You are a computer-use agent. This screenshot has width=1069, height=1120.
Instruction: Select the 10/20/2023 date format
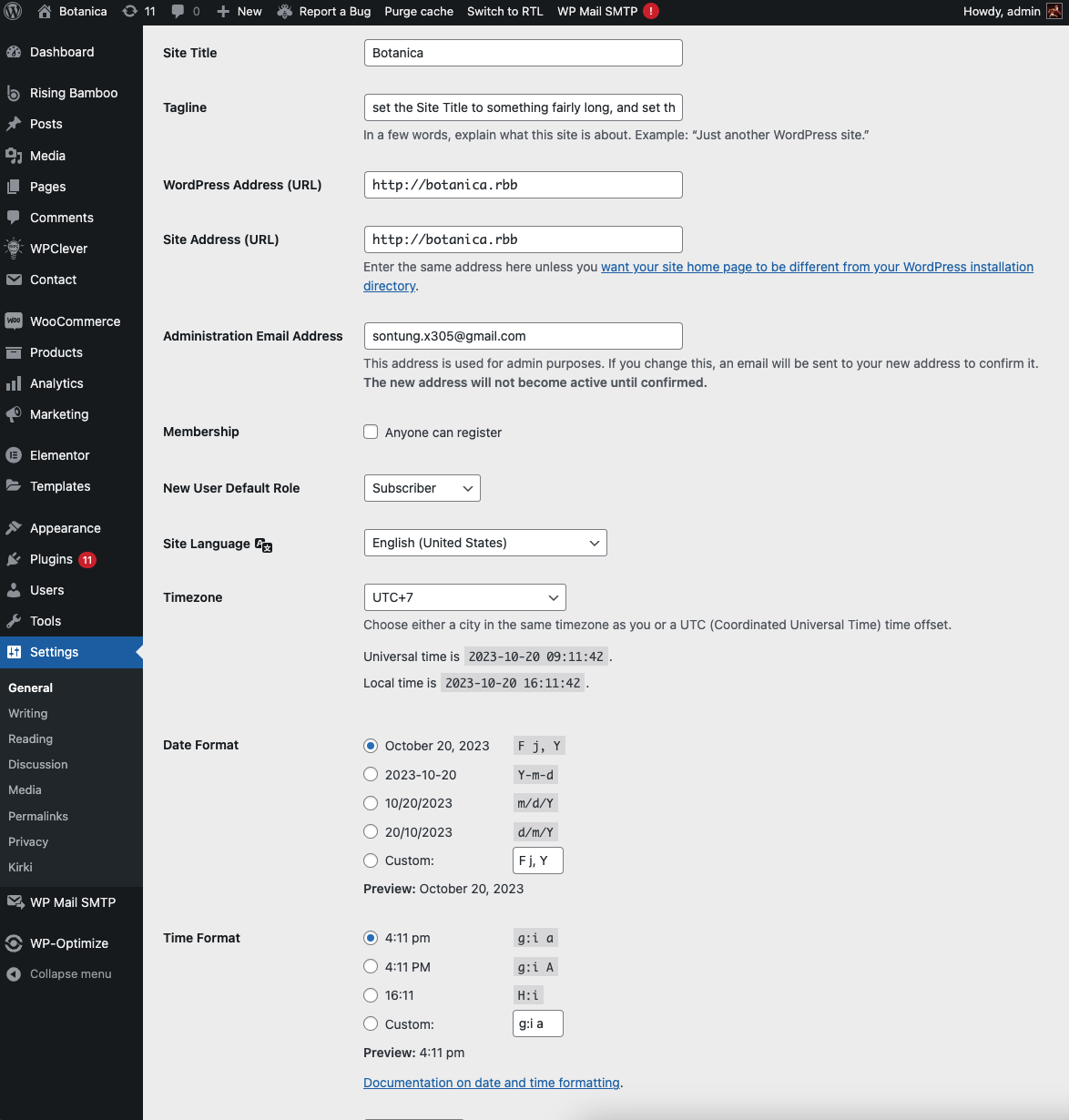click(371, 803)
